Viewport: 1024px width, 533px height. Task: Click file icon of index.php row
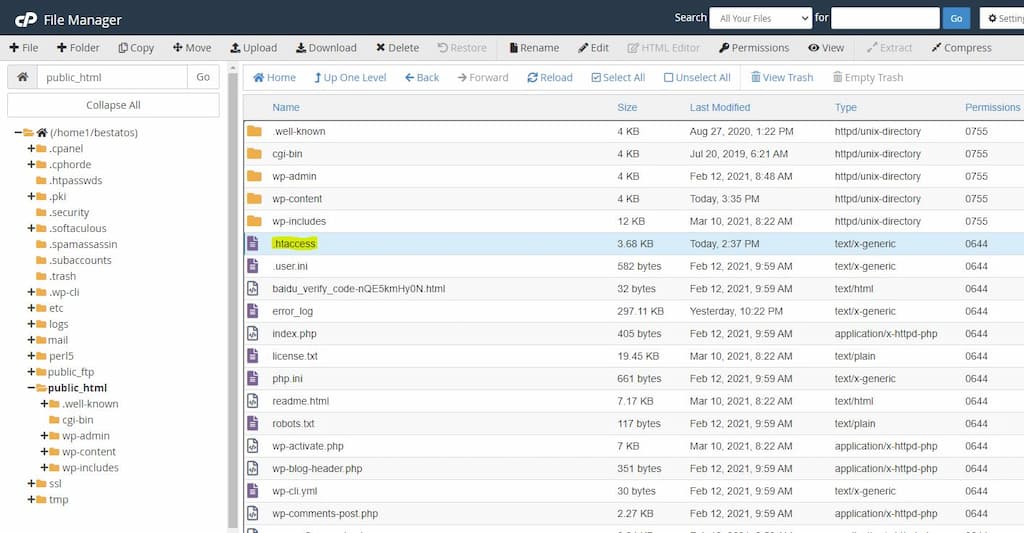253,334
